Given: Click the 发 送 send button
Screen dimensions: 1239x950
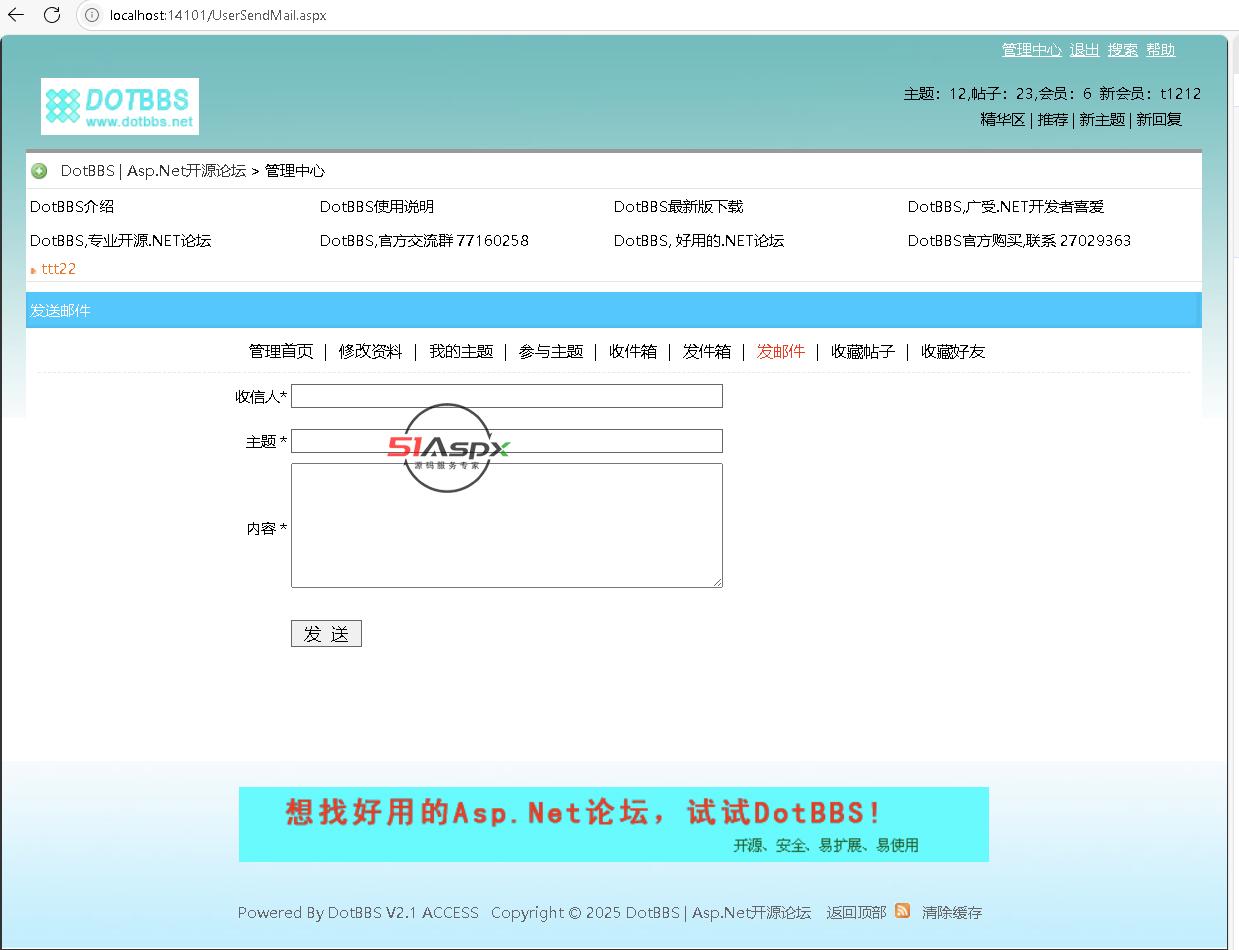Looking at the screenshot, I should click(x=326, y=634).
